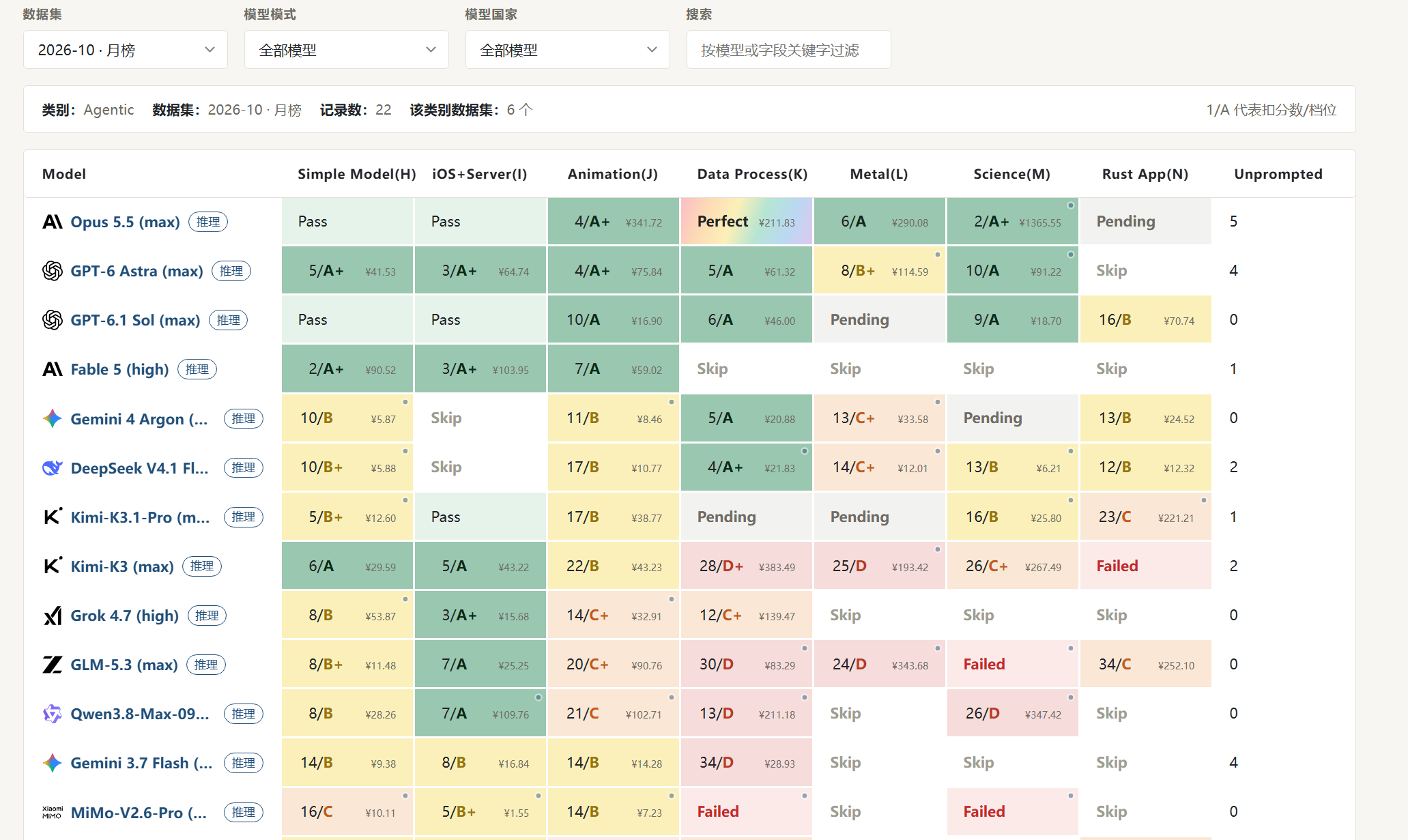This screenshot has height=840, width=1408.
Task: Click the rainbow Perfect cell for Opus 5.5
Action: tap(747, 221)
